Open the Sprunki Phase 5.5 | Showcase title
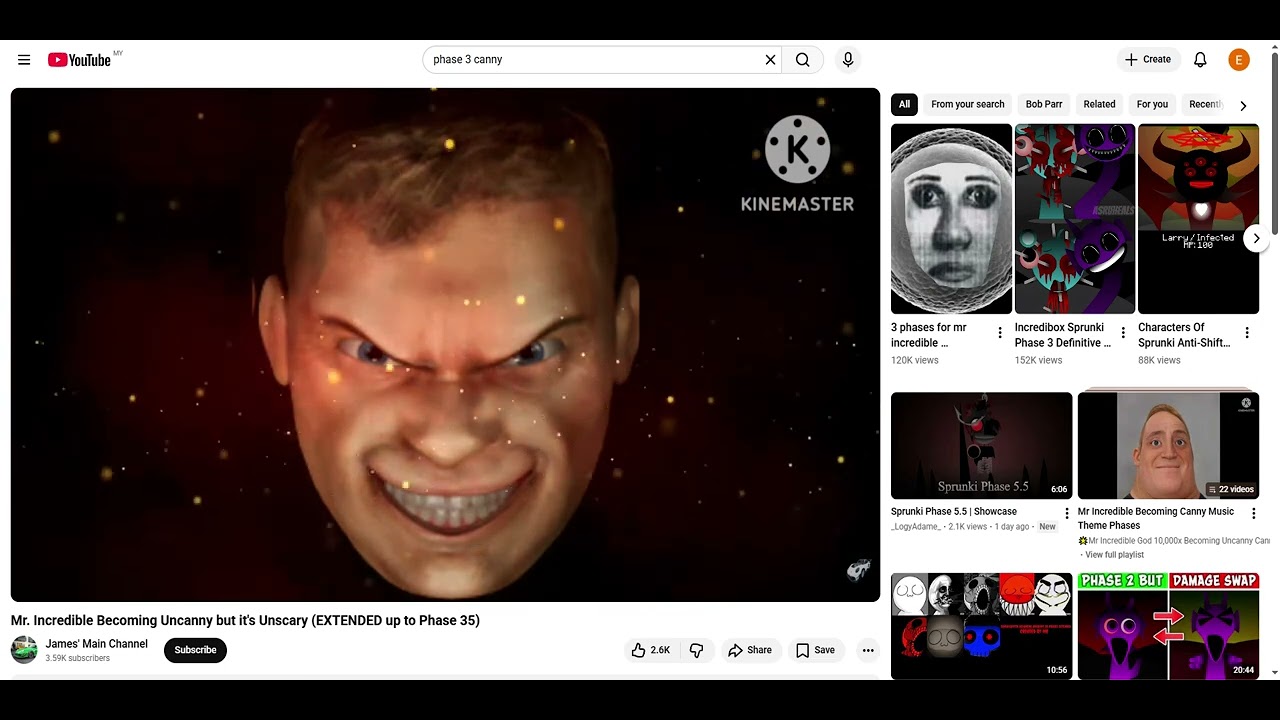 pyautogui.click(x=954, y=512)
